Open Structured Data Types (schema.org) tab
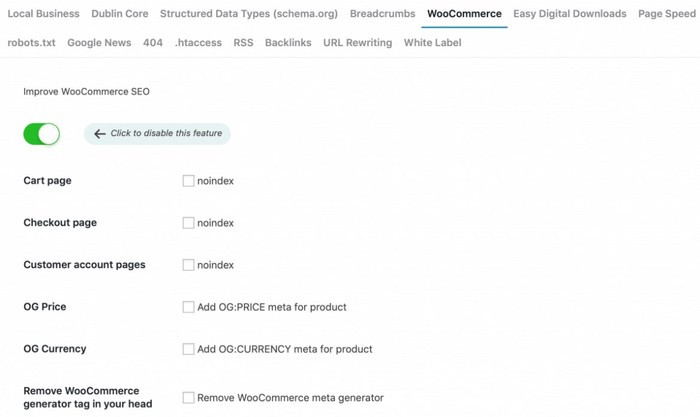The width and height of the screenshot is (700, 417). pos(249,14)
